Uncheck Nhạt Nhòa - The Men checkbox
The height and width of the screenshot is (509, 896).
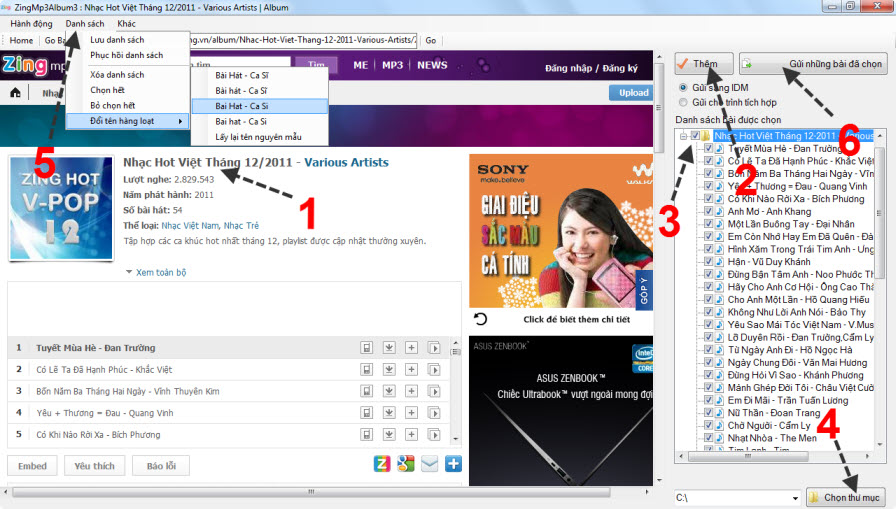[x=708, y=438]
